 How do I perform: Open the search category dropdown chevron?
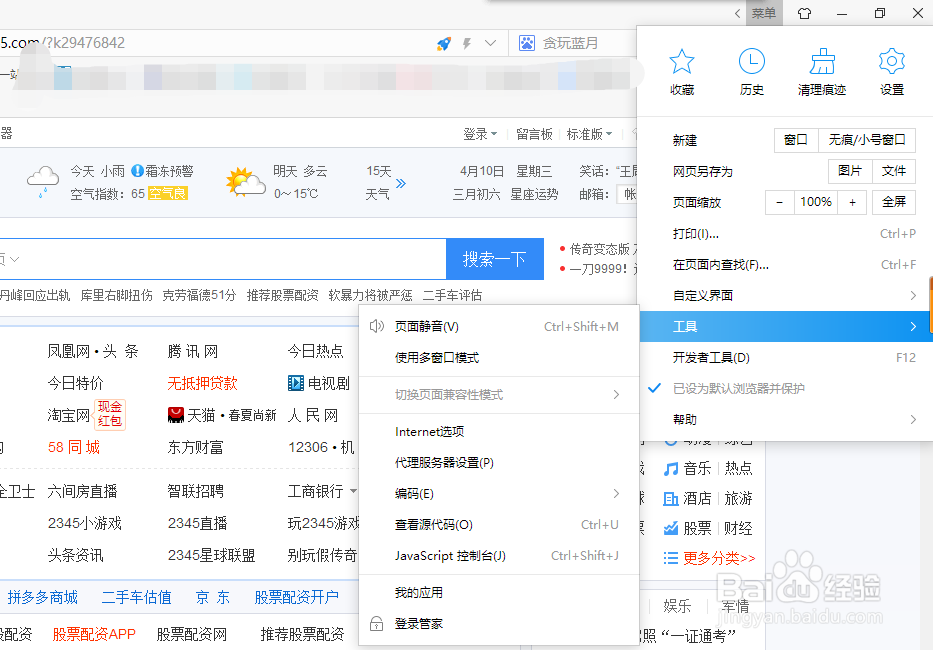coord(14,259)
